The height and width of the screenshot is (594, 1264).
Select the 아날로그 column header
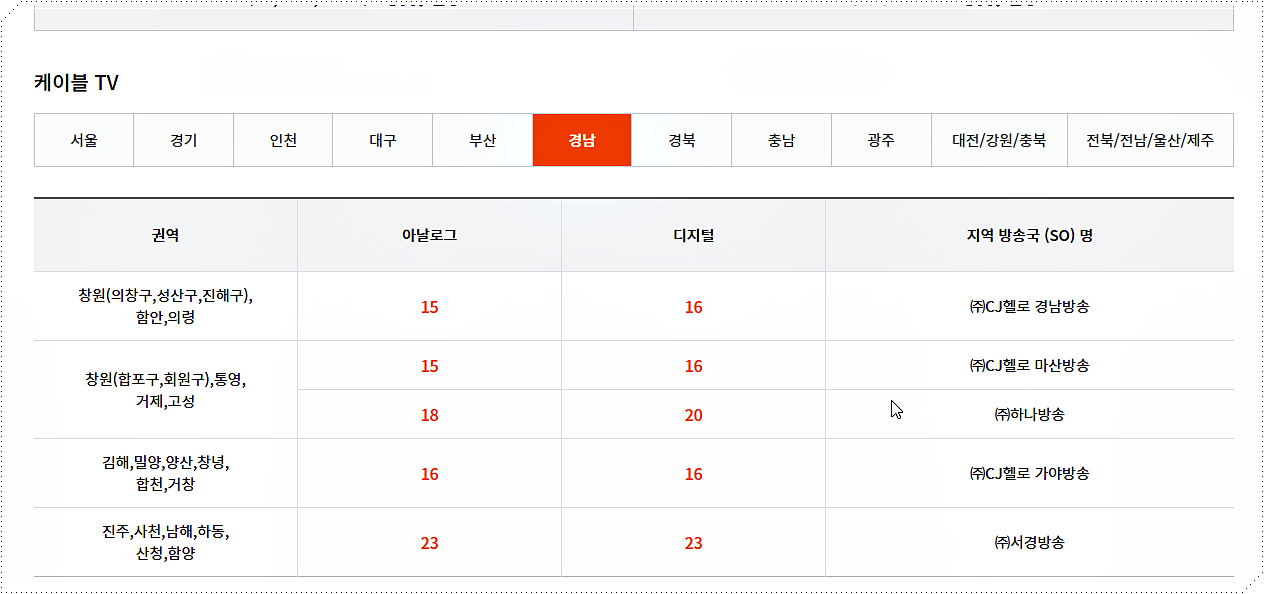(429, 235)
